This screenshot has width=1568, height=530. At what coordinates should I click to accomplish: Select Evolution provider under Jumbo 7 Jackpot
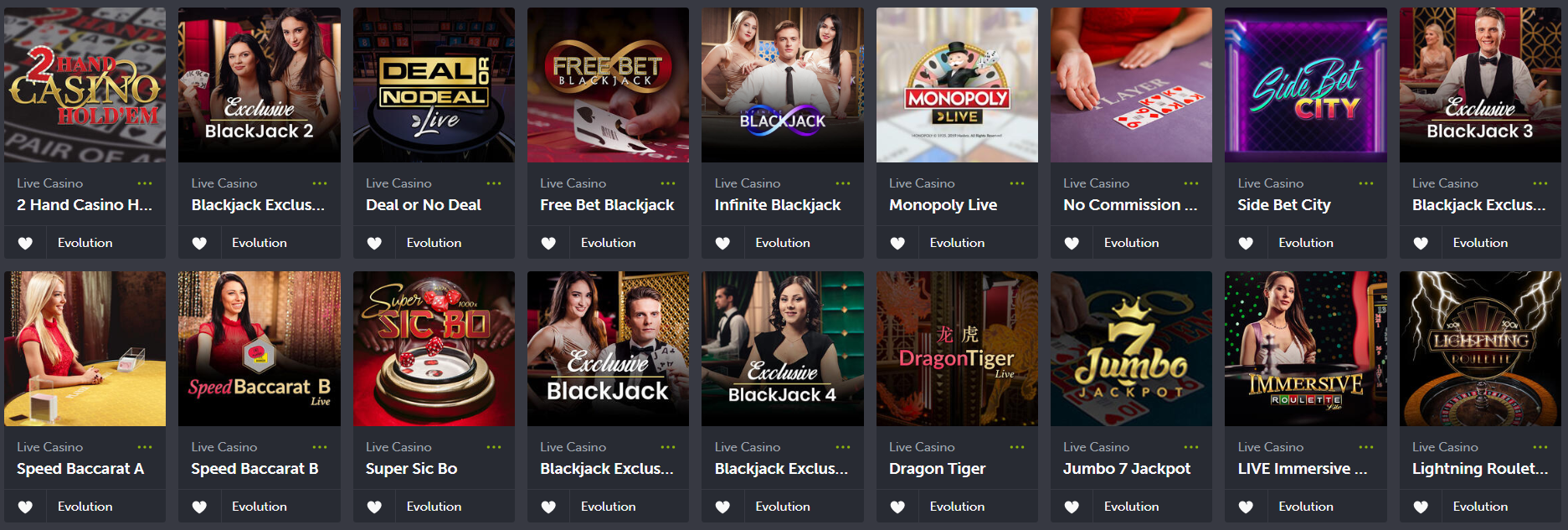pyautogui.click(x=1131, y=507)
